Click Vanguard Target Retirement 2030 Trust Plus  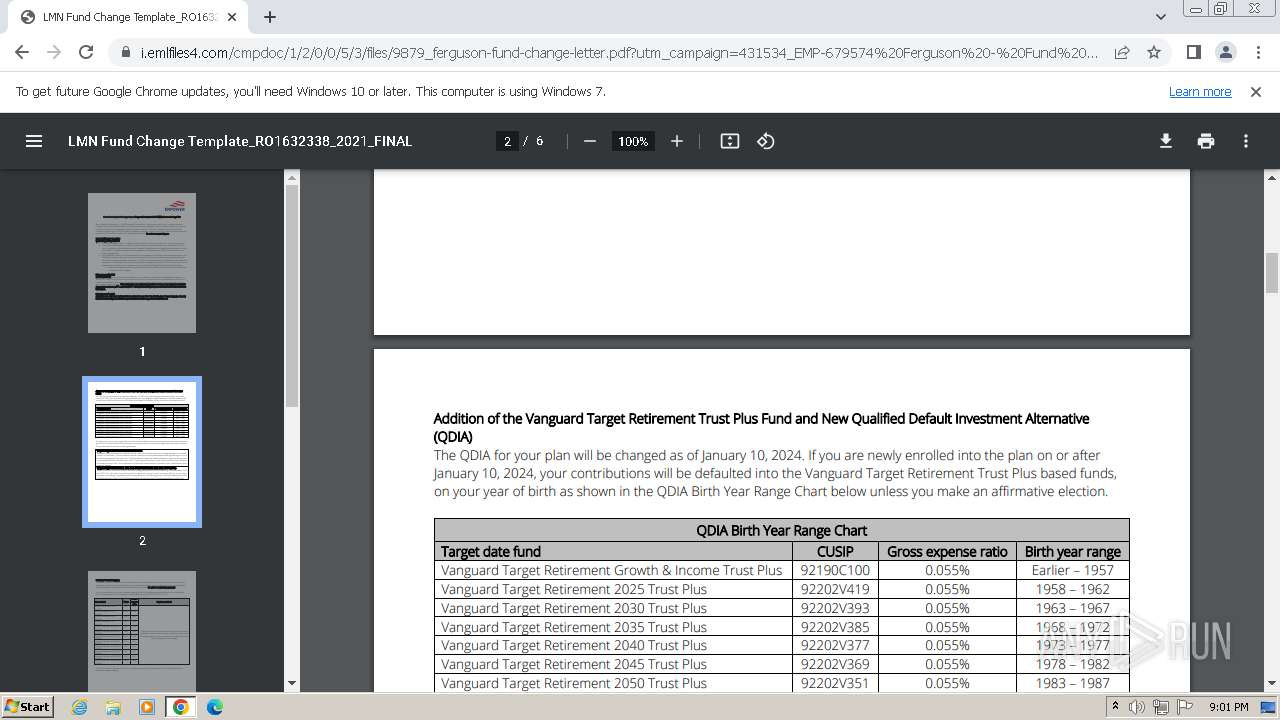pyautogui.click(x=574, y=608)
